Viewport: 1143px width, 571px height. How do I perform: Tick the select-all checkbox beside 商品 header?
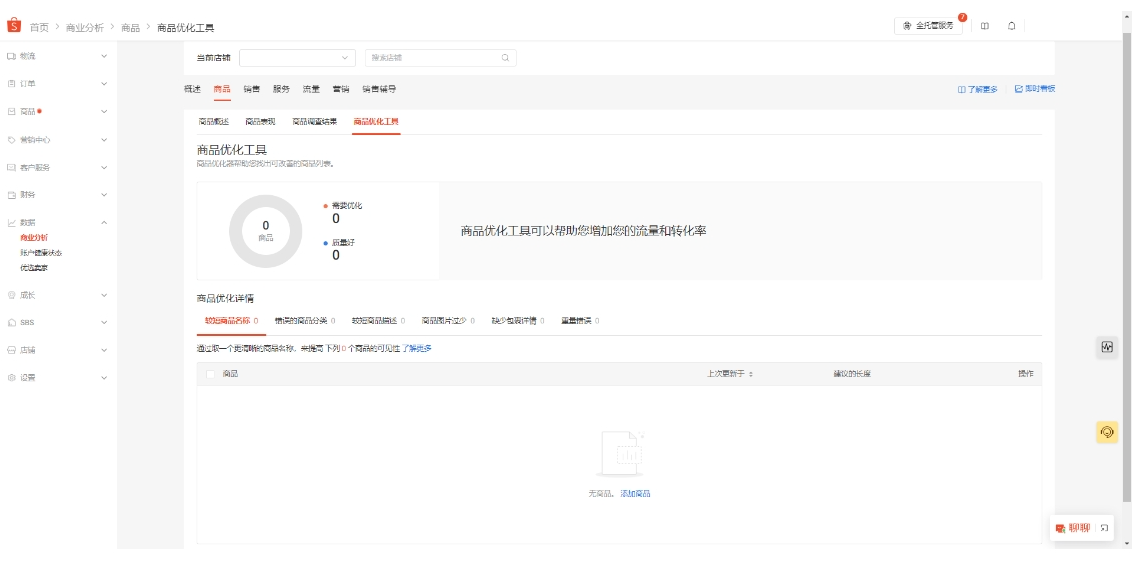(210, 374)
